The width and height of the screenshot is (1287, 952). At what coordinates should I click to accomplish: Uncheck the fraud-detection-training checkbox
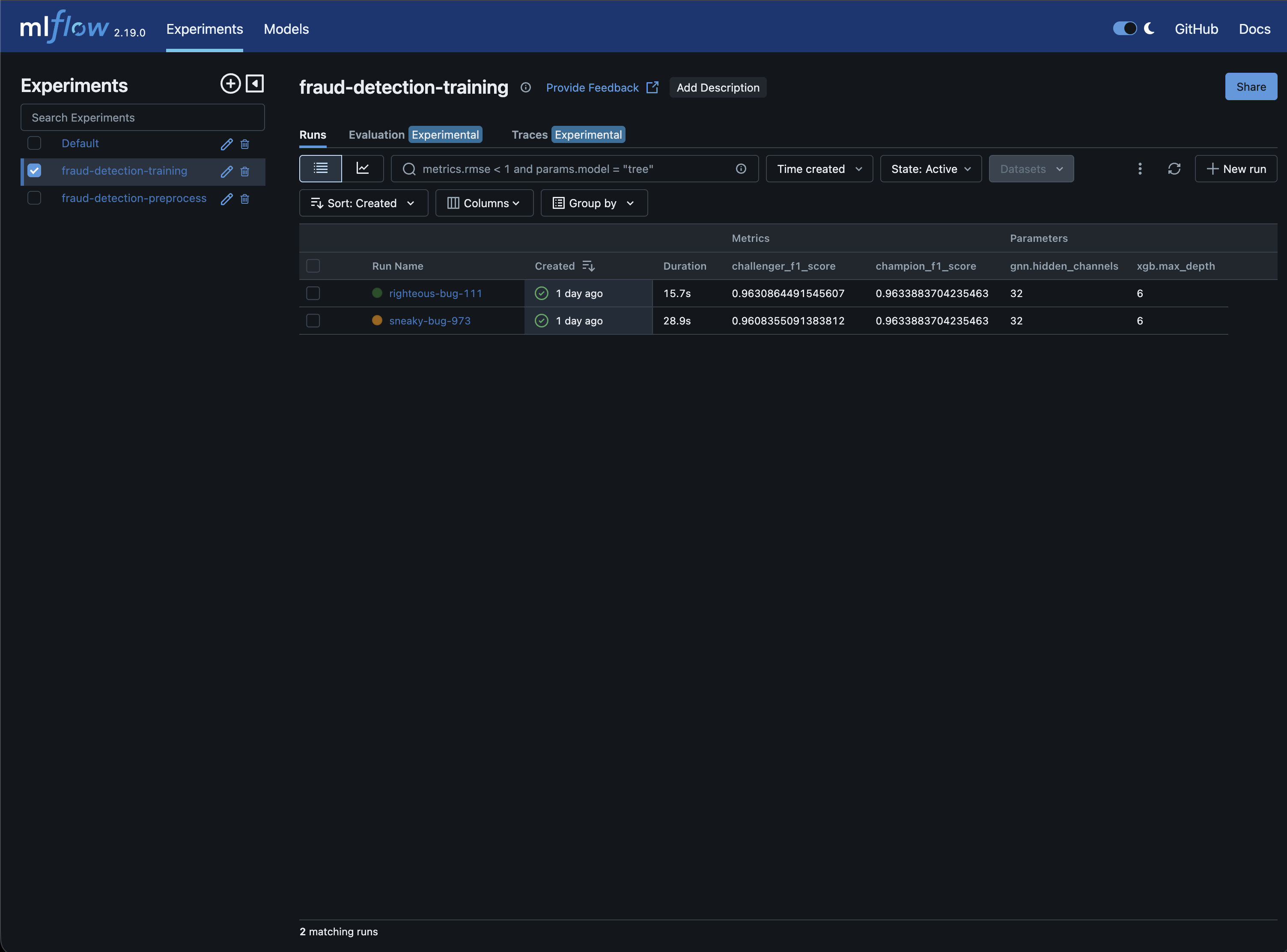click(35, 170)
